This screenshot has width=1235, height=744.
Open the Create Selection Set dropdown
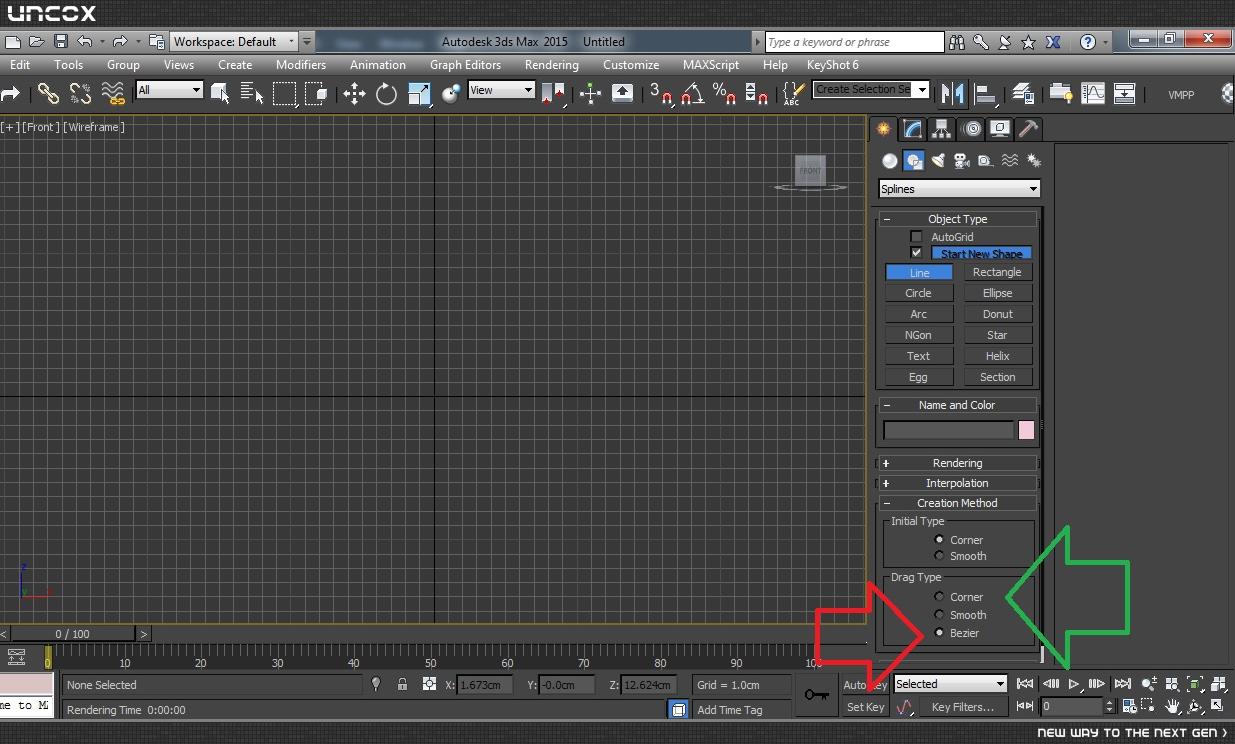tap(871, 90)
